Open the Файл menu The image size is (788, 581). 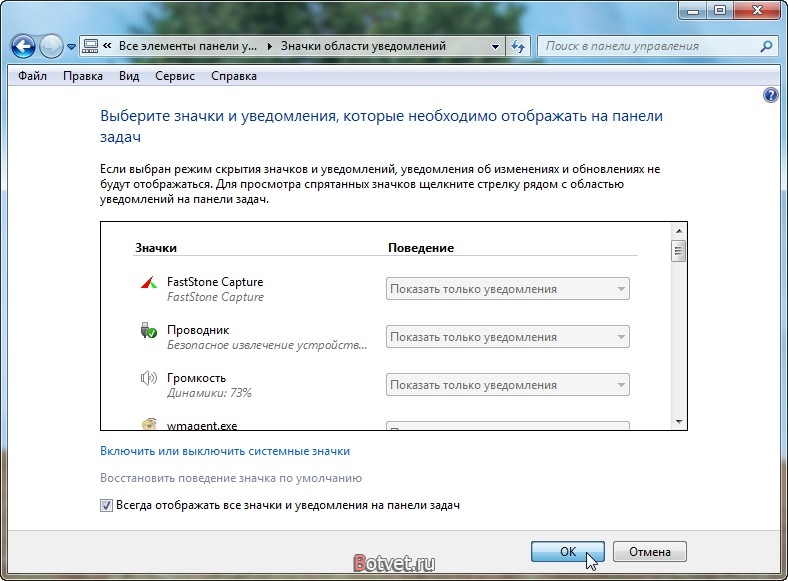tap(32, 76)
